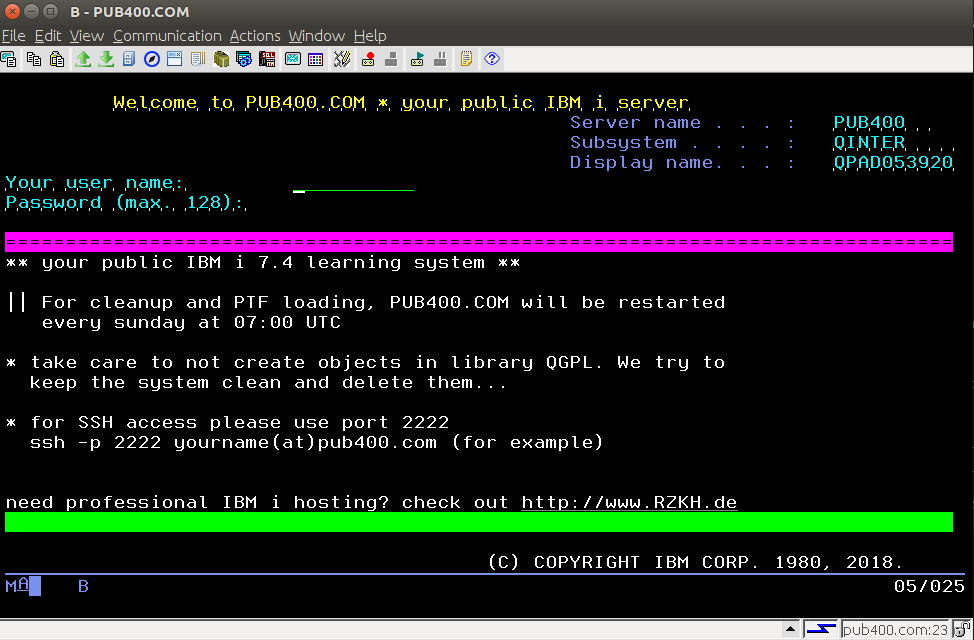This screenshot has height=640, width=974.
Task: Open the color mapping grid icon
Action: pos(314,58)
